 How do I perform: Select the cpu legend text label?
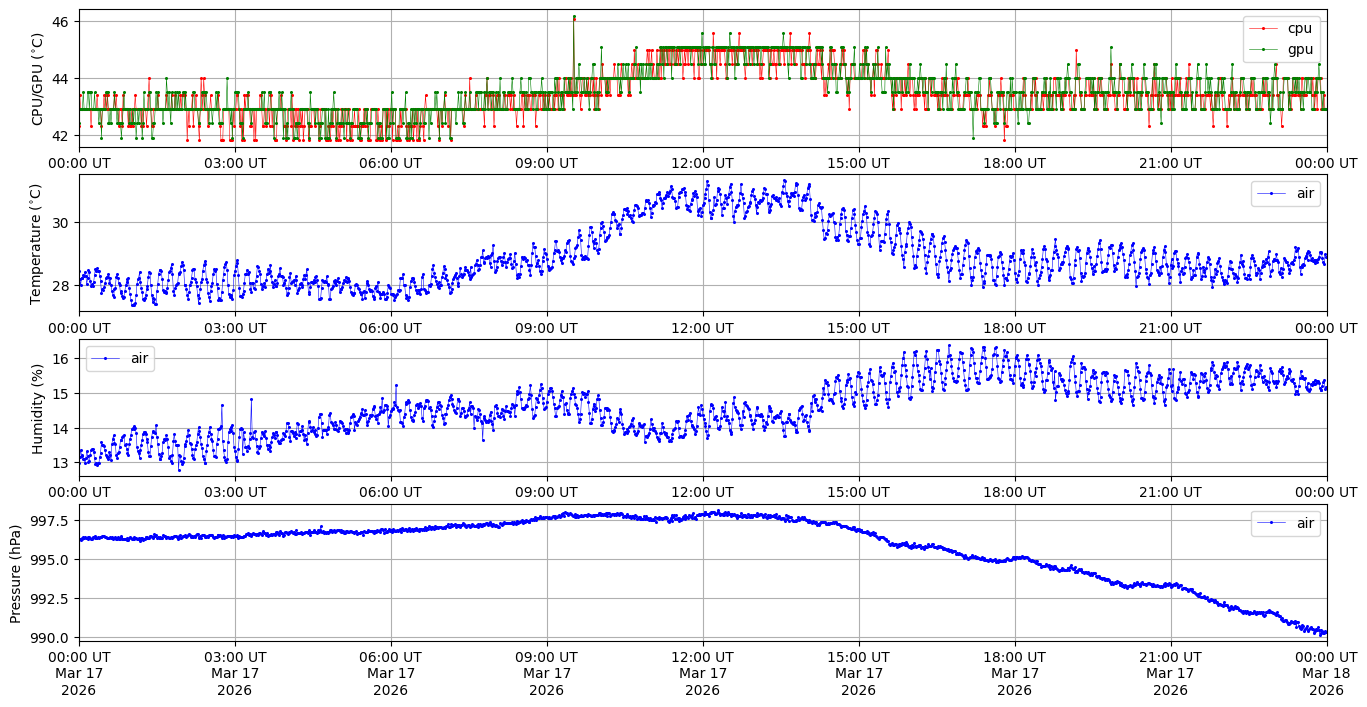(1299, 28)
